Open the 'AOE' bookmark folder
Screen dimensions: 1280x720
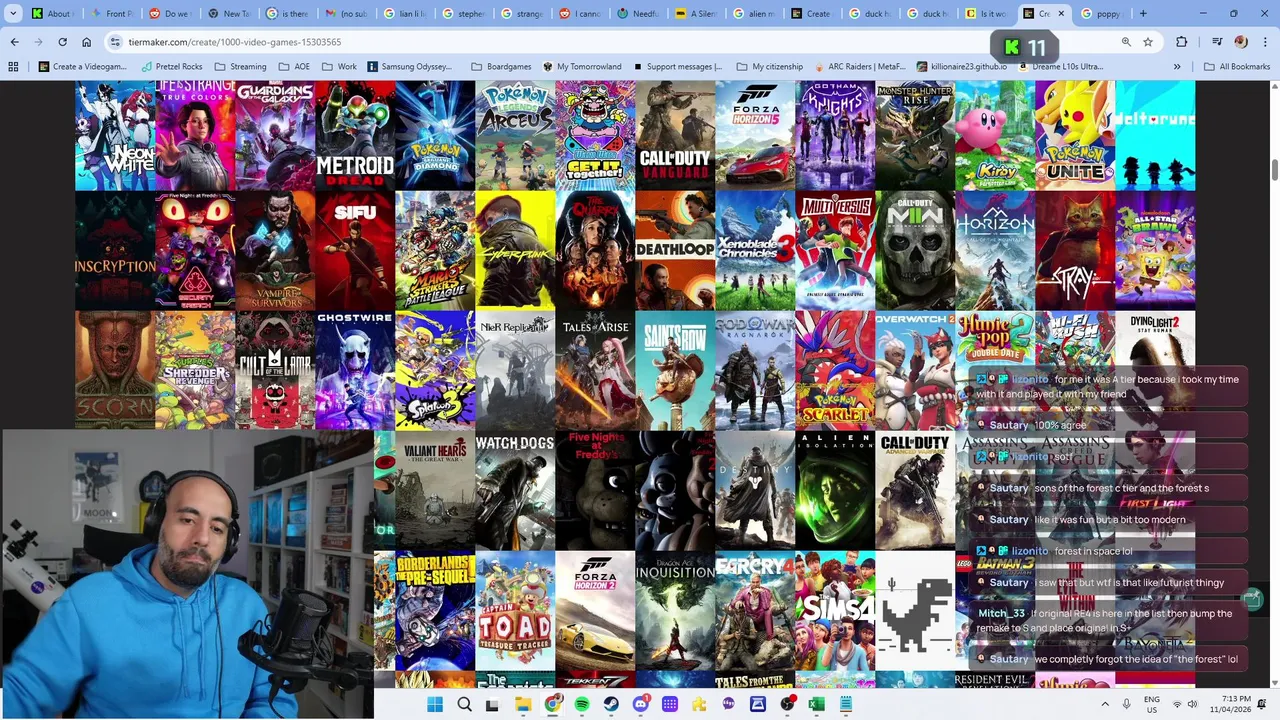coord(294,67)
